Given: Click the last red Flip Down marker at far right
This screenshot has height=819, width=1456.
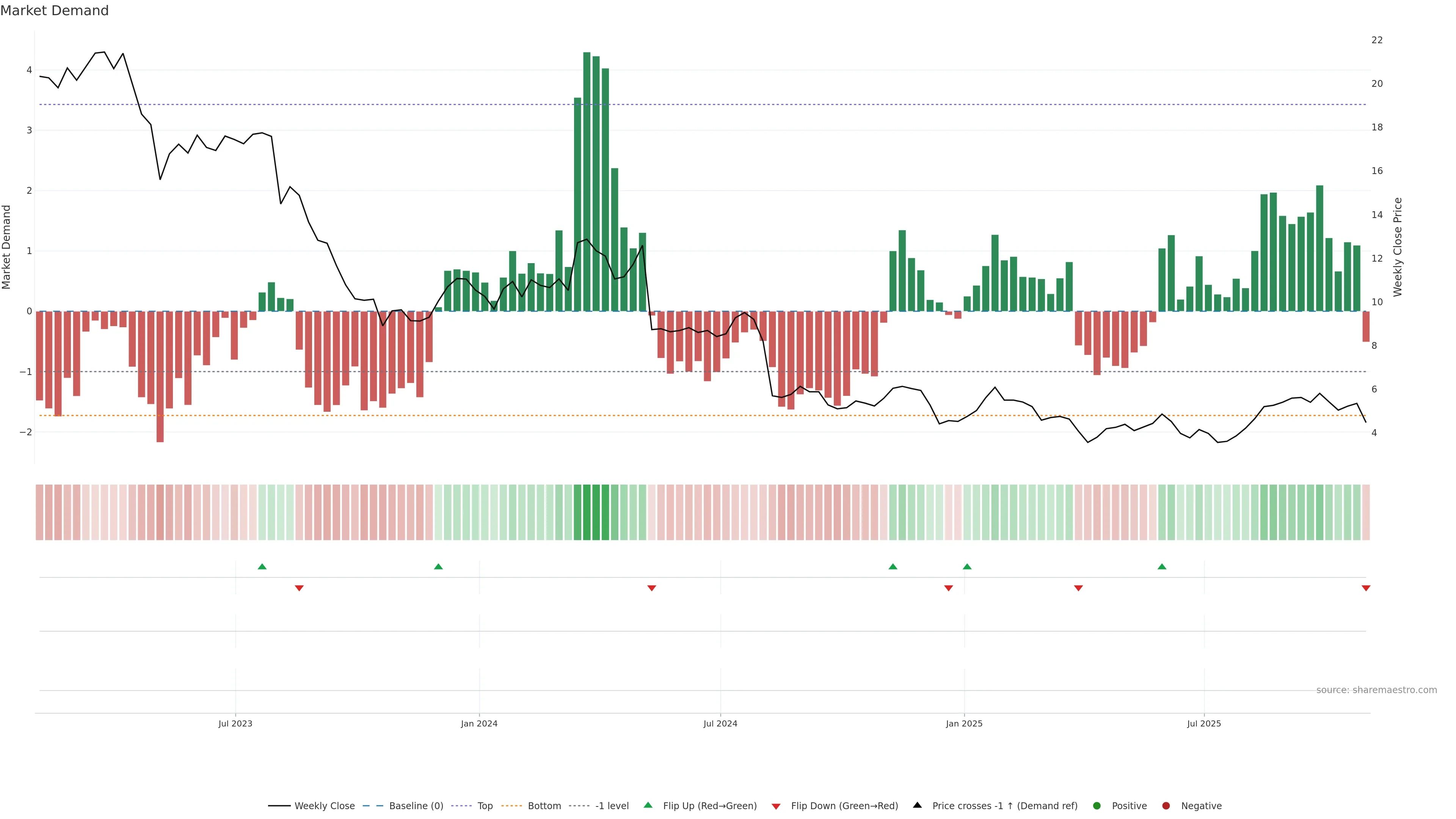Looking at the screenshot, I should pos(1365,588).
